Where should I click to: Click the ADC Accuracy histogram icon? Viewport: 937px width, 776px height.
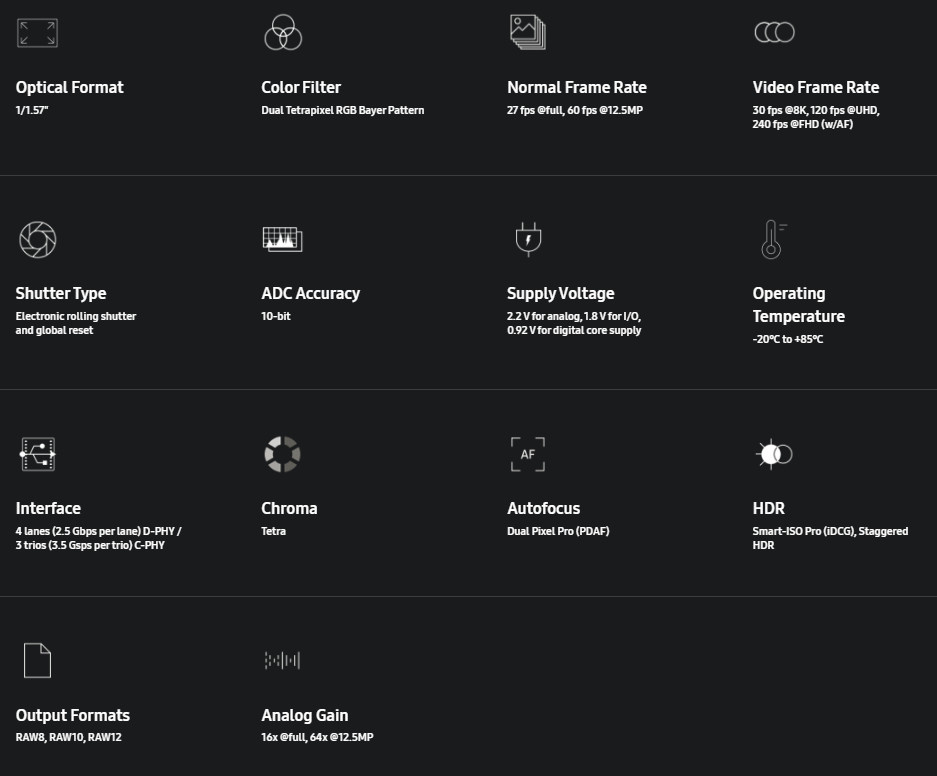pos(282,239)
